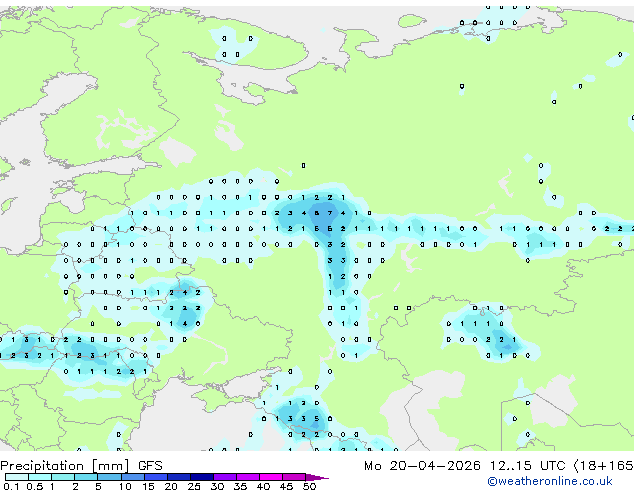Click the 'Precipitation' title text
634x490 pixels.
[x=42, y=466]
